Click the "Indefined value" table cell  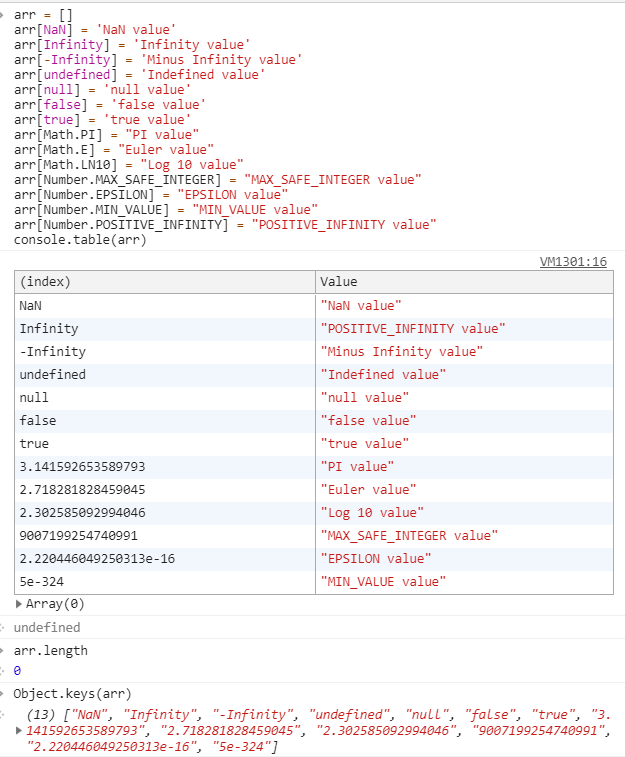(464, 375)
